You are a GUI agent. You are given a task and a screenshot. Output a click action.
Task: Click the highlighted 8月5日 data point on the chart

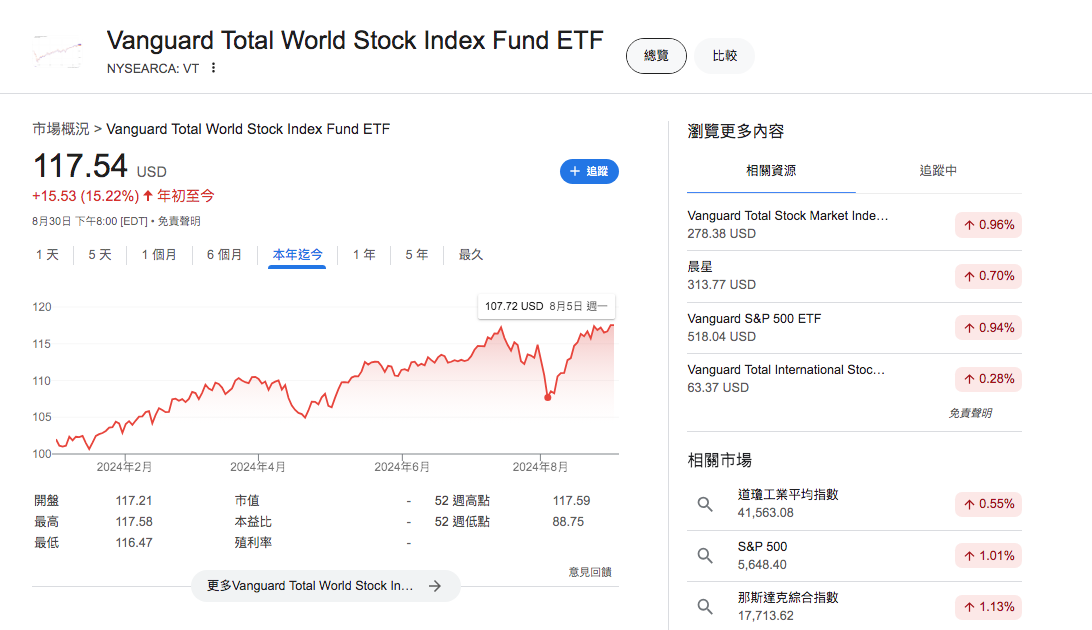click(x=548, y=396)
